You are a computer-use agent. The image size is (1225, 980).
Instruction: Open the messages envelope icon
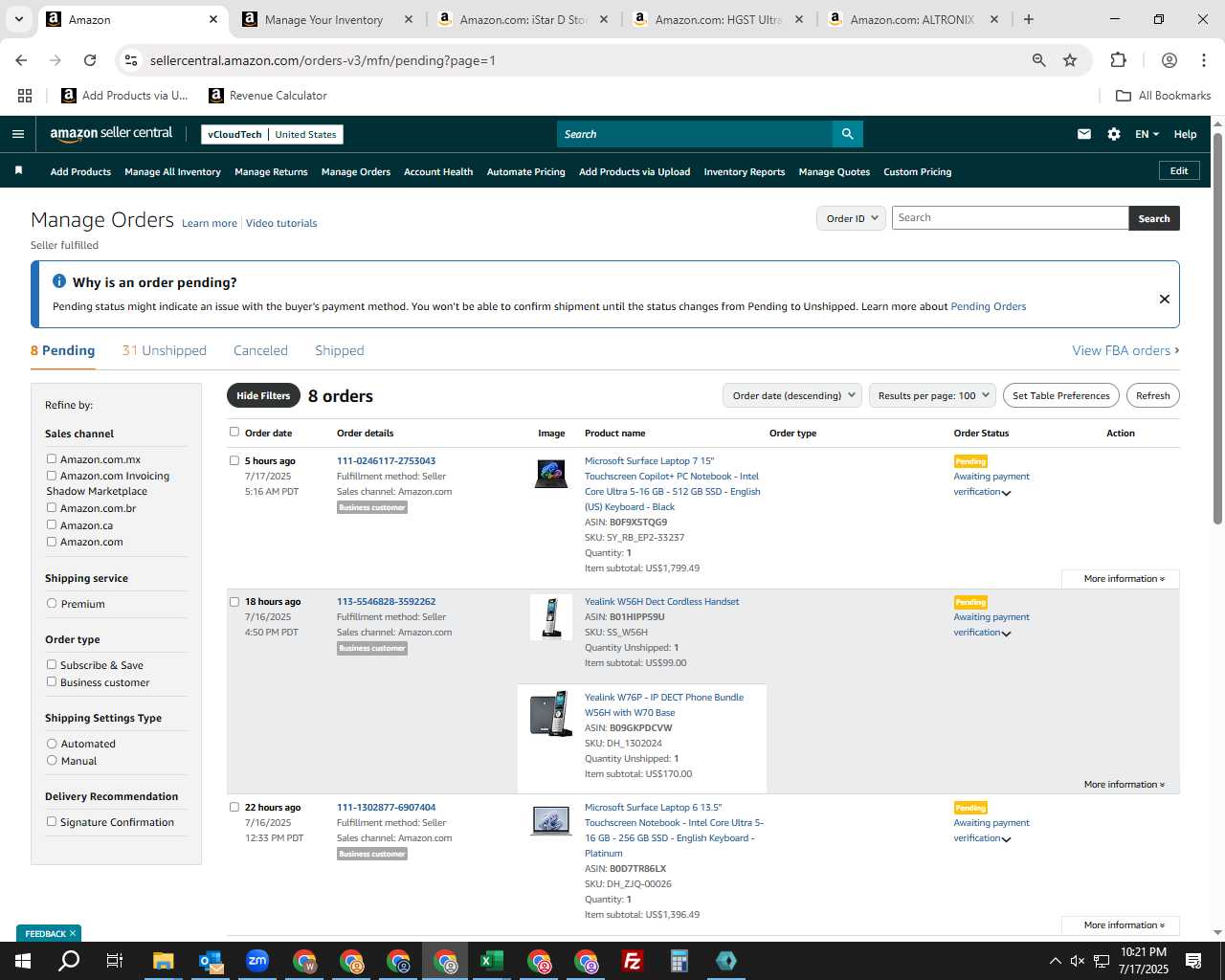(1084, 134)
